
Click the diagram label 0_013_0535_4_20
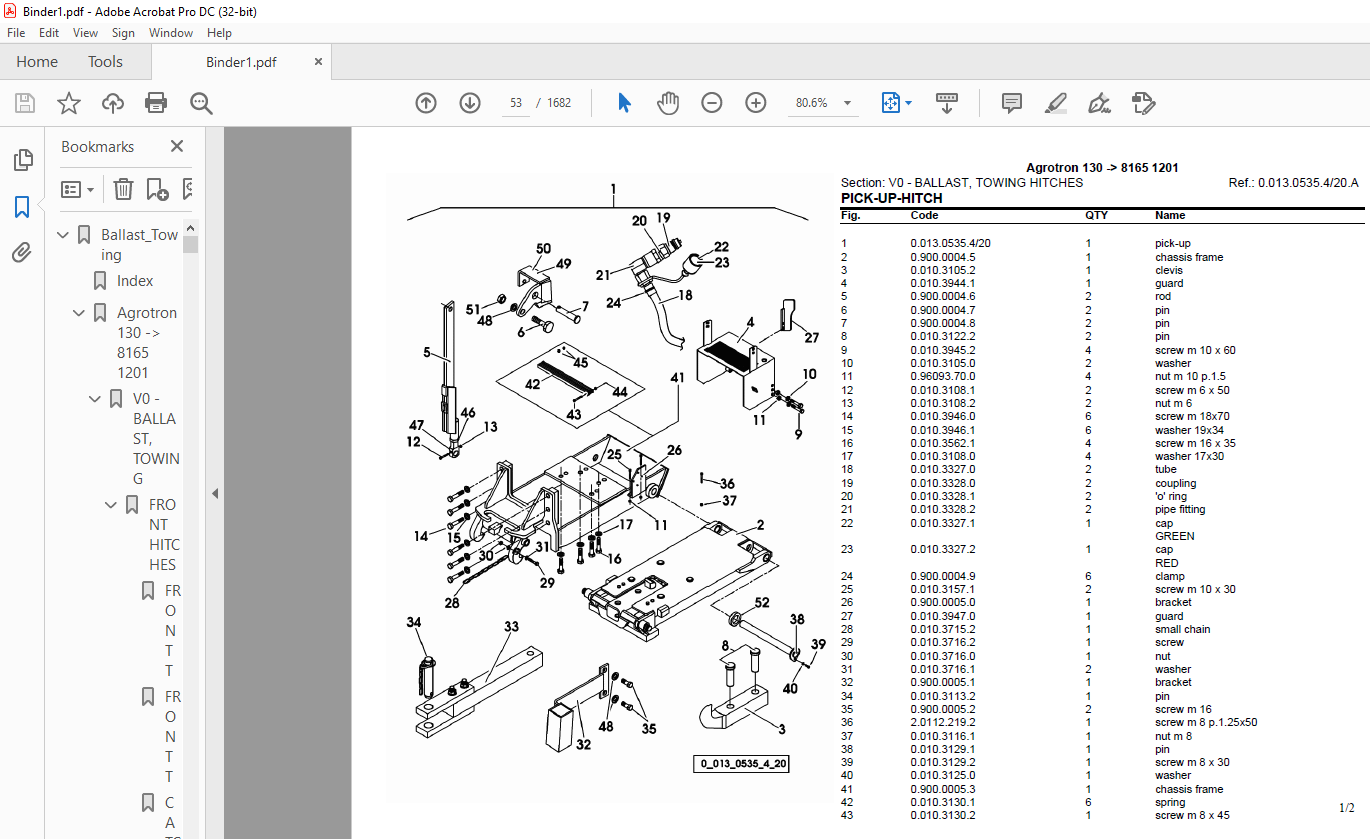743,764
